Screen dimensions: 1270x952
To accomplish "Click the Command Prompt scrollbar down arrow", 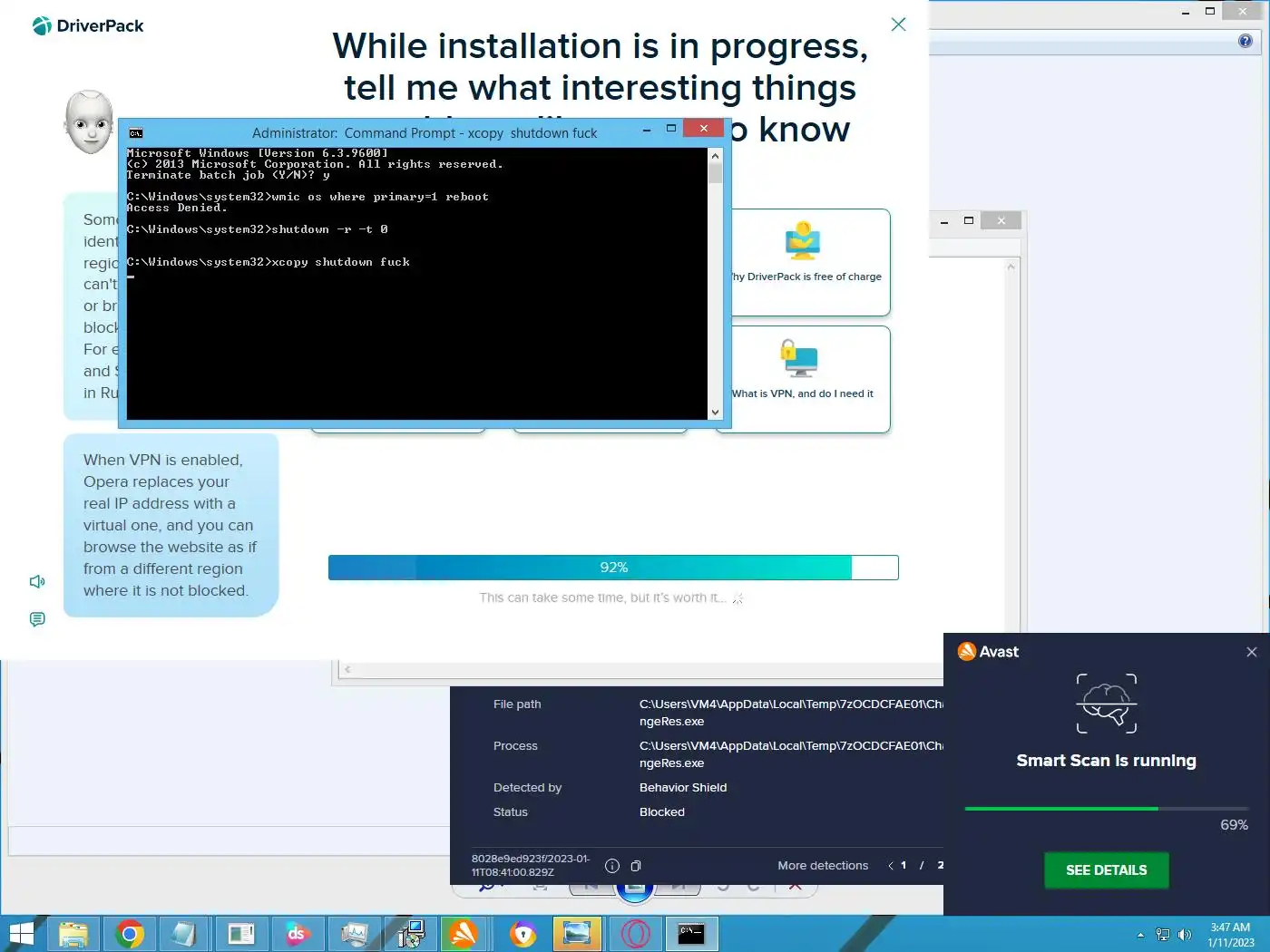I will 715,413.
